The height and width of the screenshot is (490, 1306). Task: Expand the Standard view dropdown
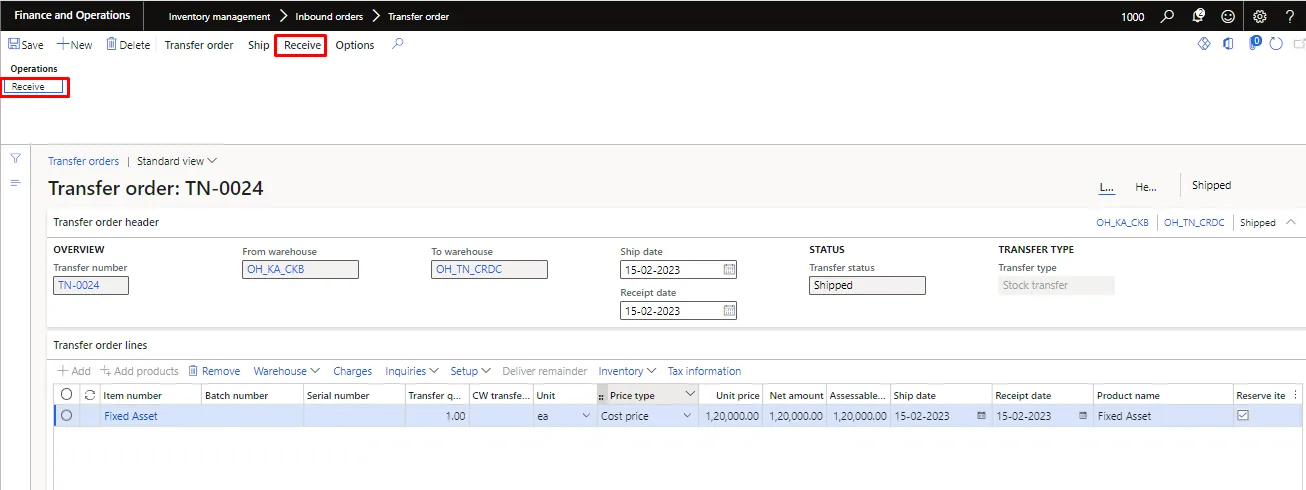click(177, 161)
